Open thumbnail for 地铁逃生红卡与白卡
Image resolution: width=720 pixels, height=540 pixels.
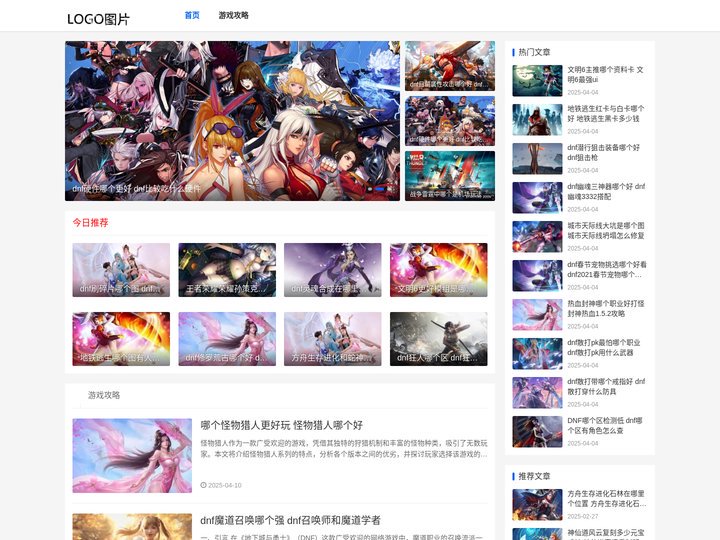tap(537, 119)
